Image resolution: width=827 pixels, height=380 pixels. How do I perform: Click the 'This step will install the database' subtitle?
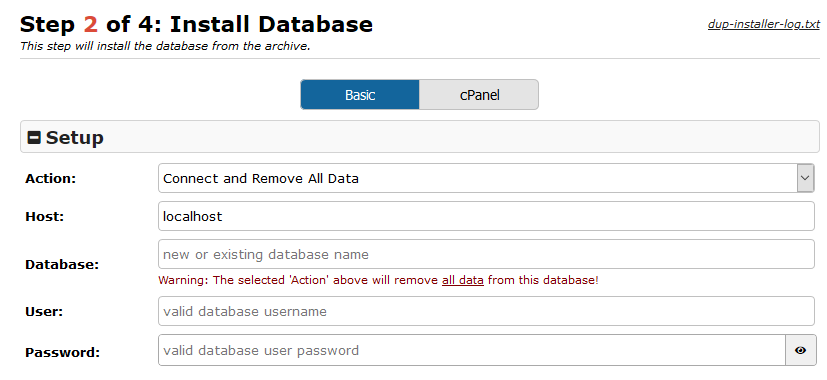[165, 46]
